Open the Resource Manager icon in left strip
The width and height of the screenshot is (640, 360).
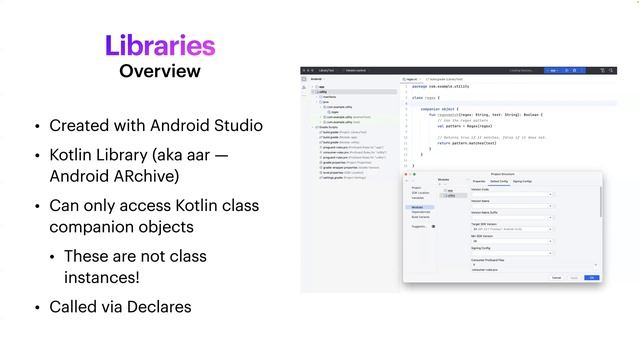[x=304, y=87]
